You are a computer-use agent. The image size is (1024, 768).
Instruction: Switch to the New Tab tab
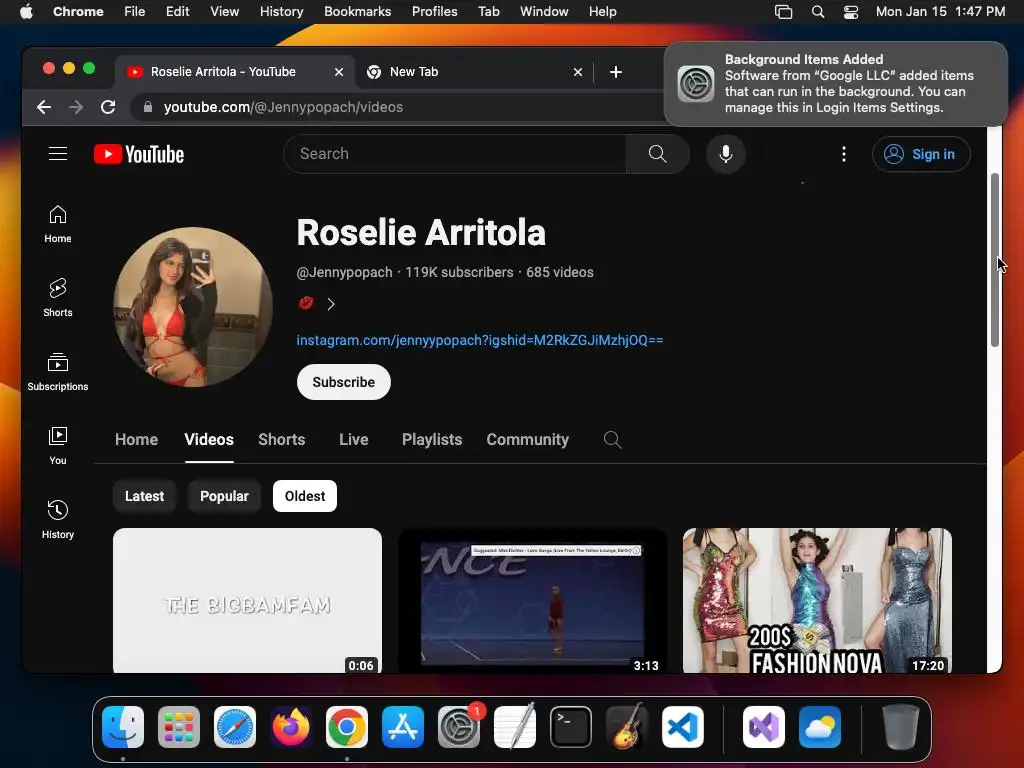475,72
